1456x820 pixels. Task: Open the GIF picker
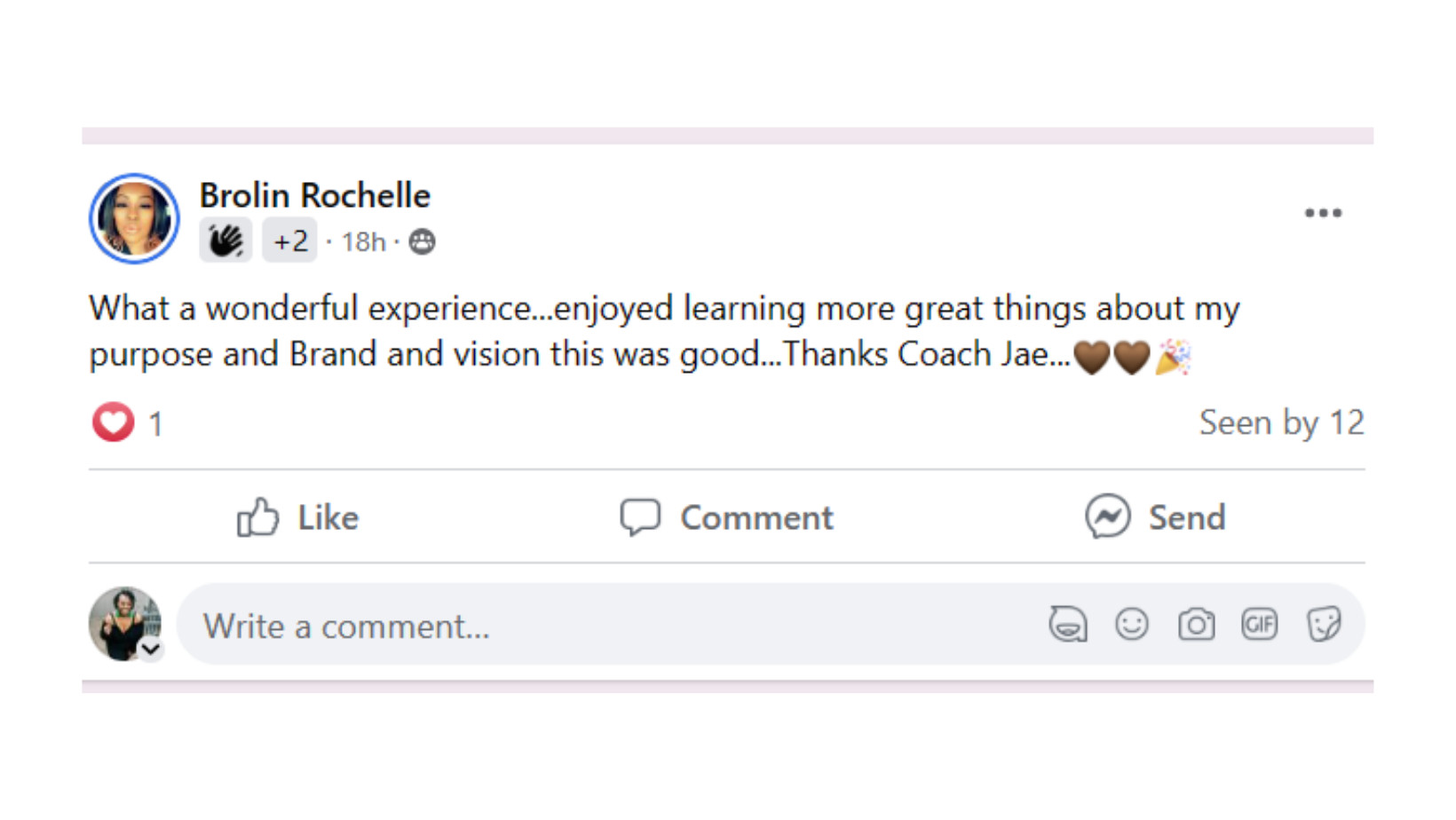coord(1260,624)
